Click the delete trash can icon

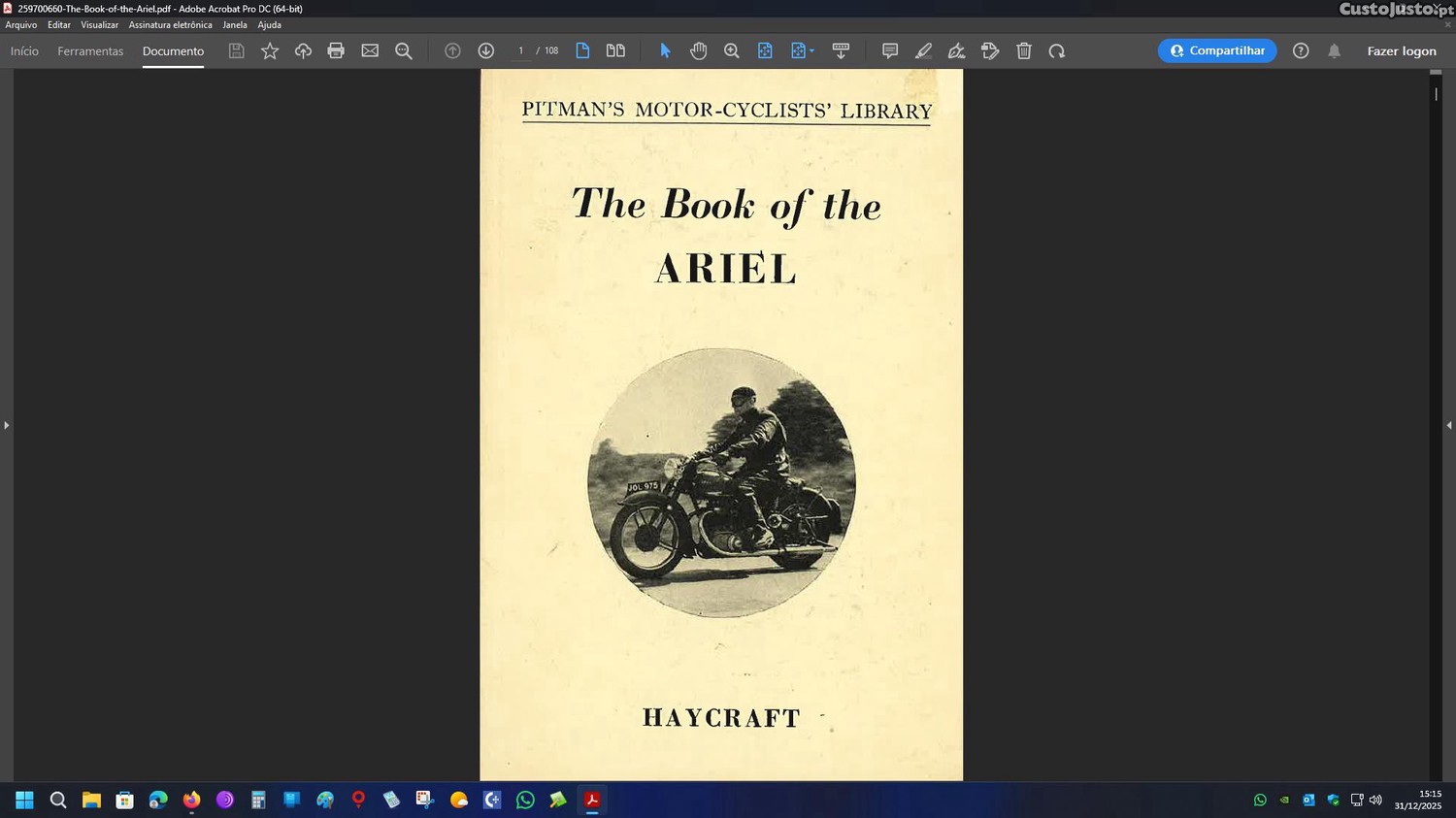click(x=1023, y=50)
